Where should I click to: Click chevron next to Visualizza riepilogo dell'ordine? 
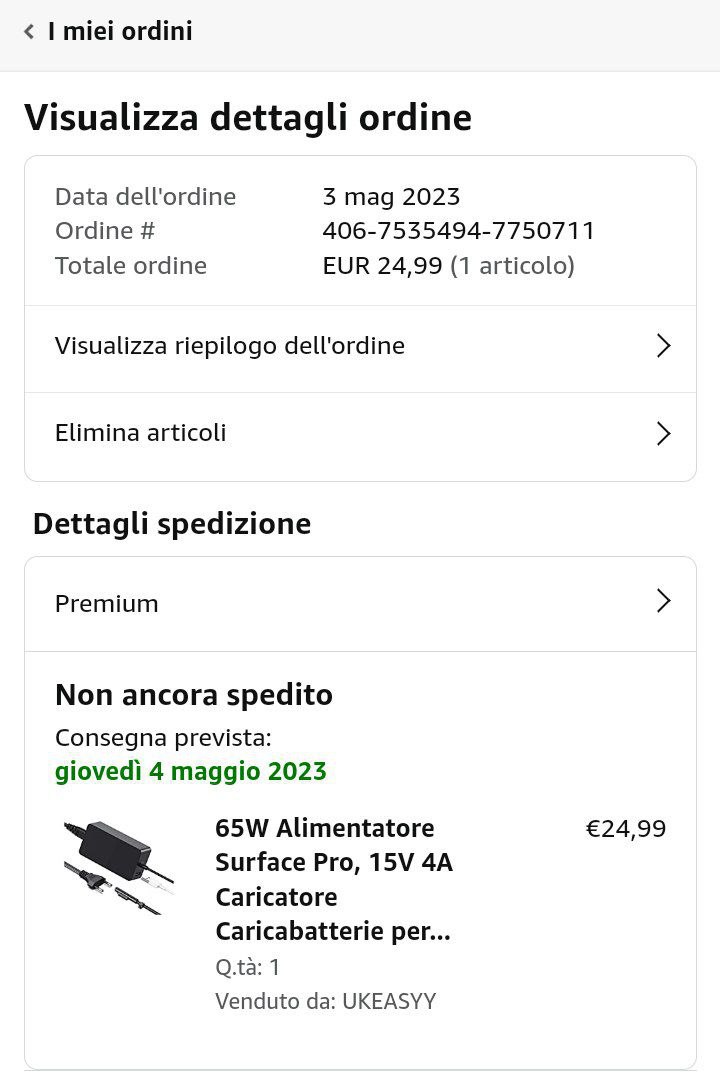pos(662,346)
